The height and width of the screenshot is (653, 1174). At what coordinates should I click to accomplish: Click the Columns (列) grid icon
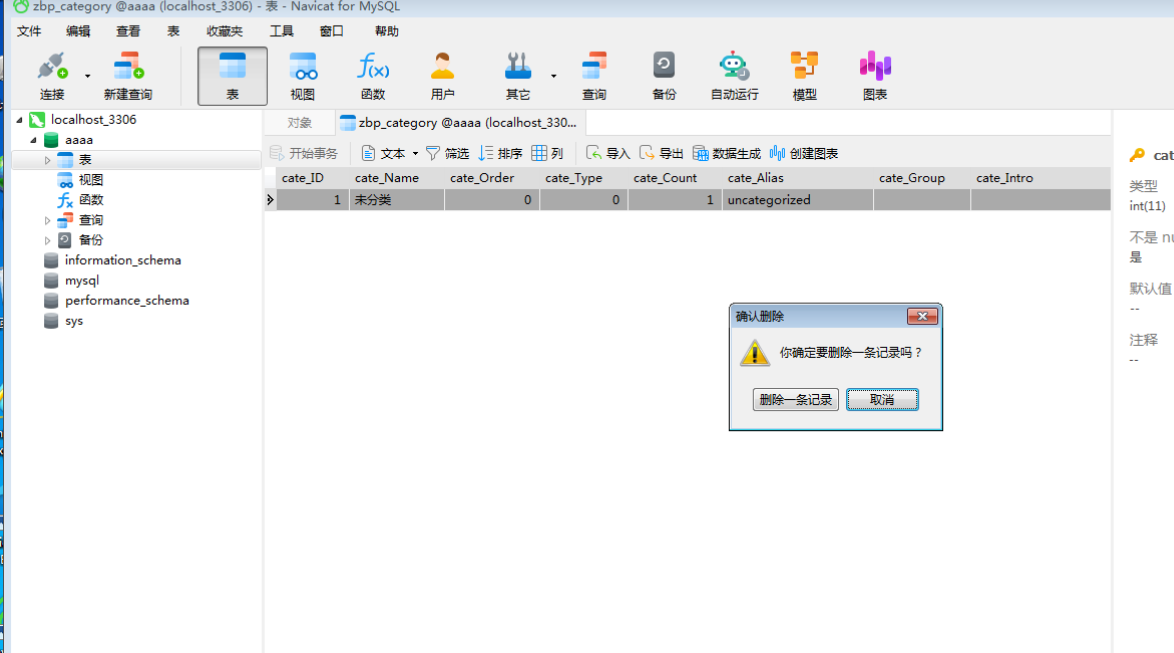pos(539,154)
